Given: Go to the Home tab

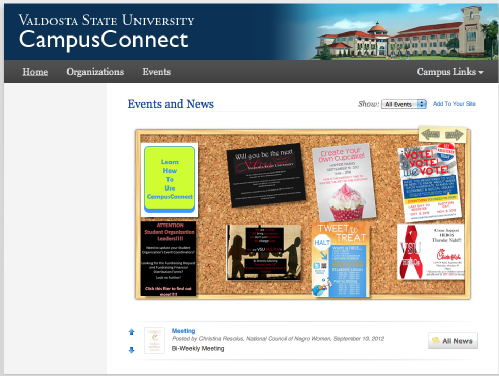Looking at the screenshot, I should point(35,72).
